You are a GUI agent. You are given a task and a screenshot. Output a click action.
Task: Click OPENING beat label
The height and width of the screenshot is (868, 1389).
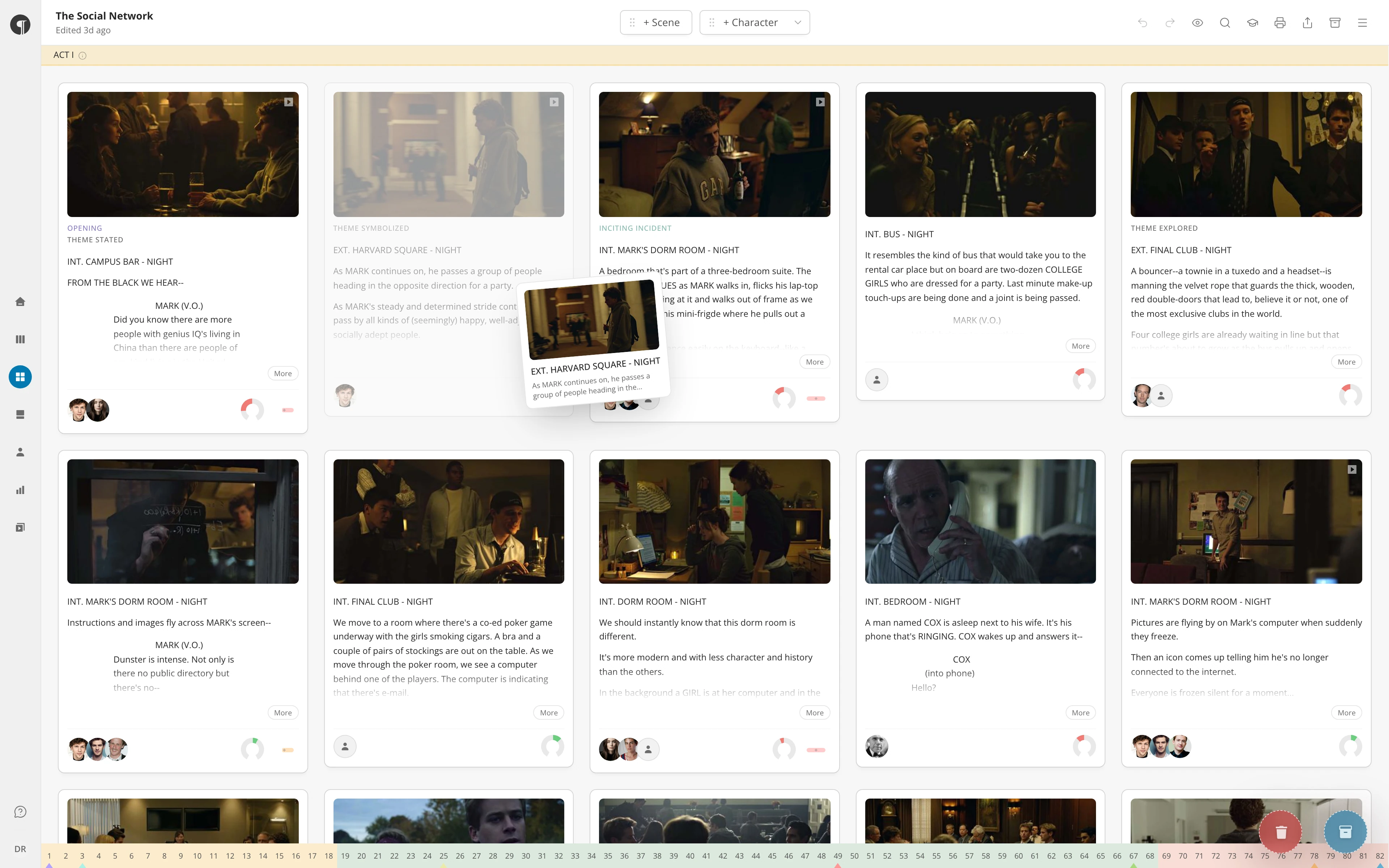(84, 228)
